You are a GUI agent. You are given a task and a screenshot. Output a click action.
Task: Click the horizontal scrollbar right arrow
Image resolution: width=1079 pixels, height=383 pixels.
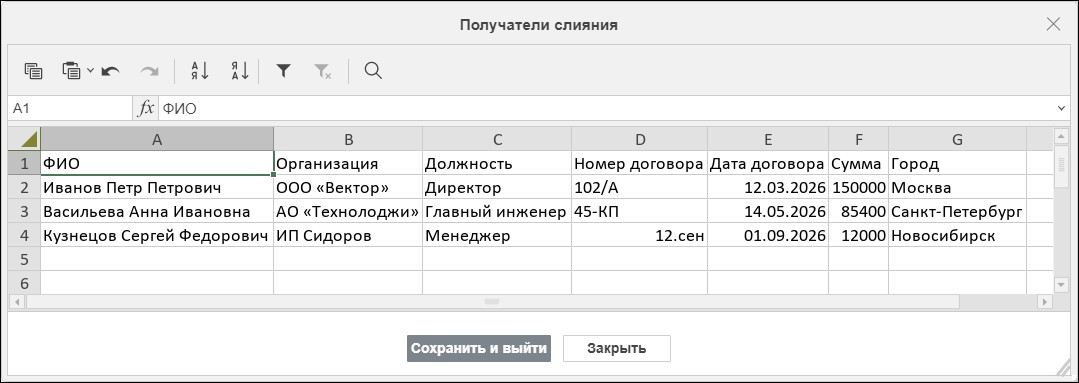1045,301
